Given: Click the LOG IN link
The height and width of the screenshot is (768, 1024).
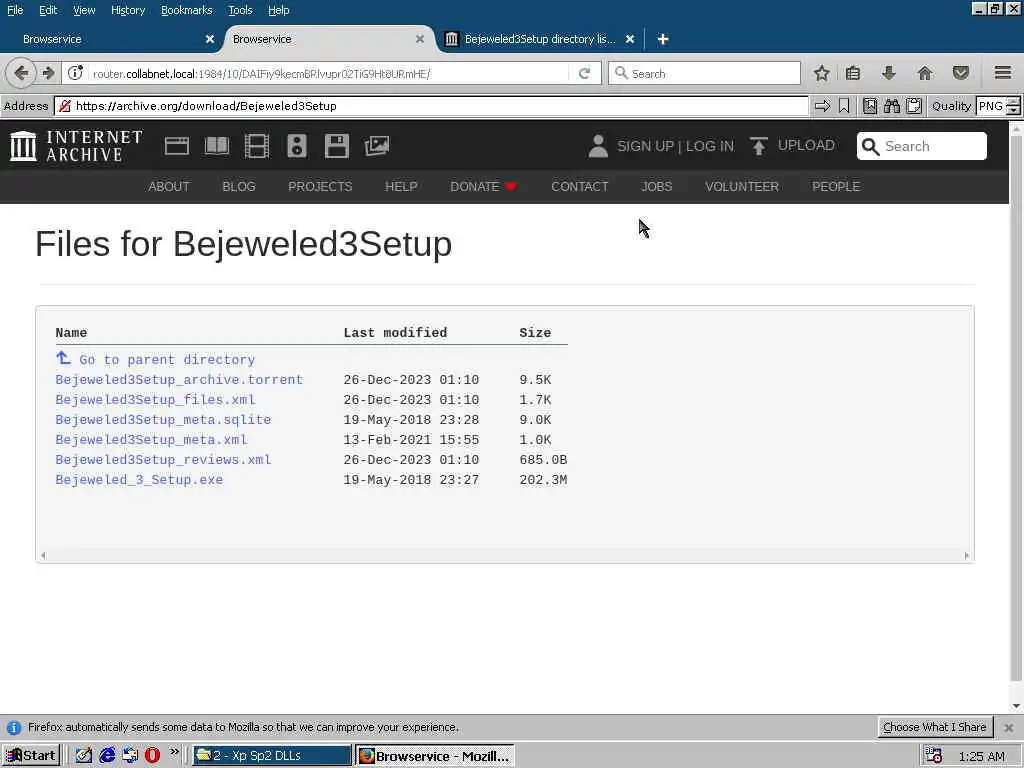Looking at the screenshot, I should (x=710, y=146).
